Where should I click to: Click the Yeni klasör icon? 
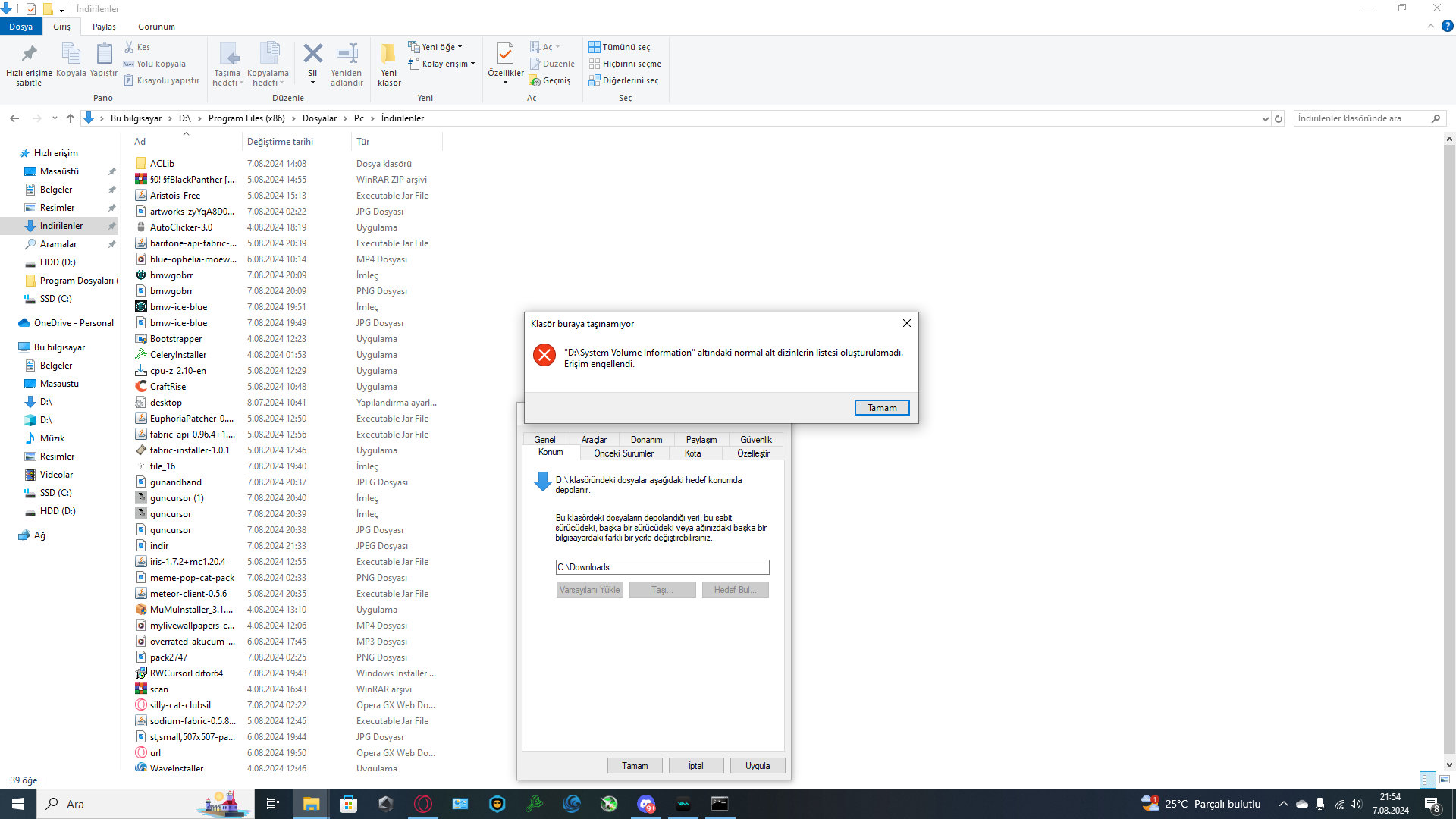(389, 55)
